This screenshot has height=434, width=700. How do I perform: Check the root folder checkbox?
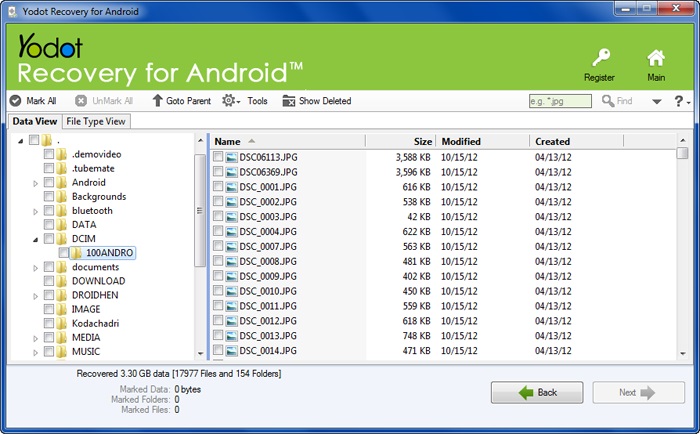34,140
